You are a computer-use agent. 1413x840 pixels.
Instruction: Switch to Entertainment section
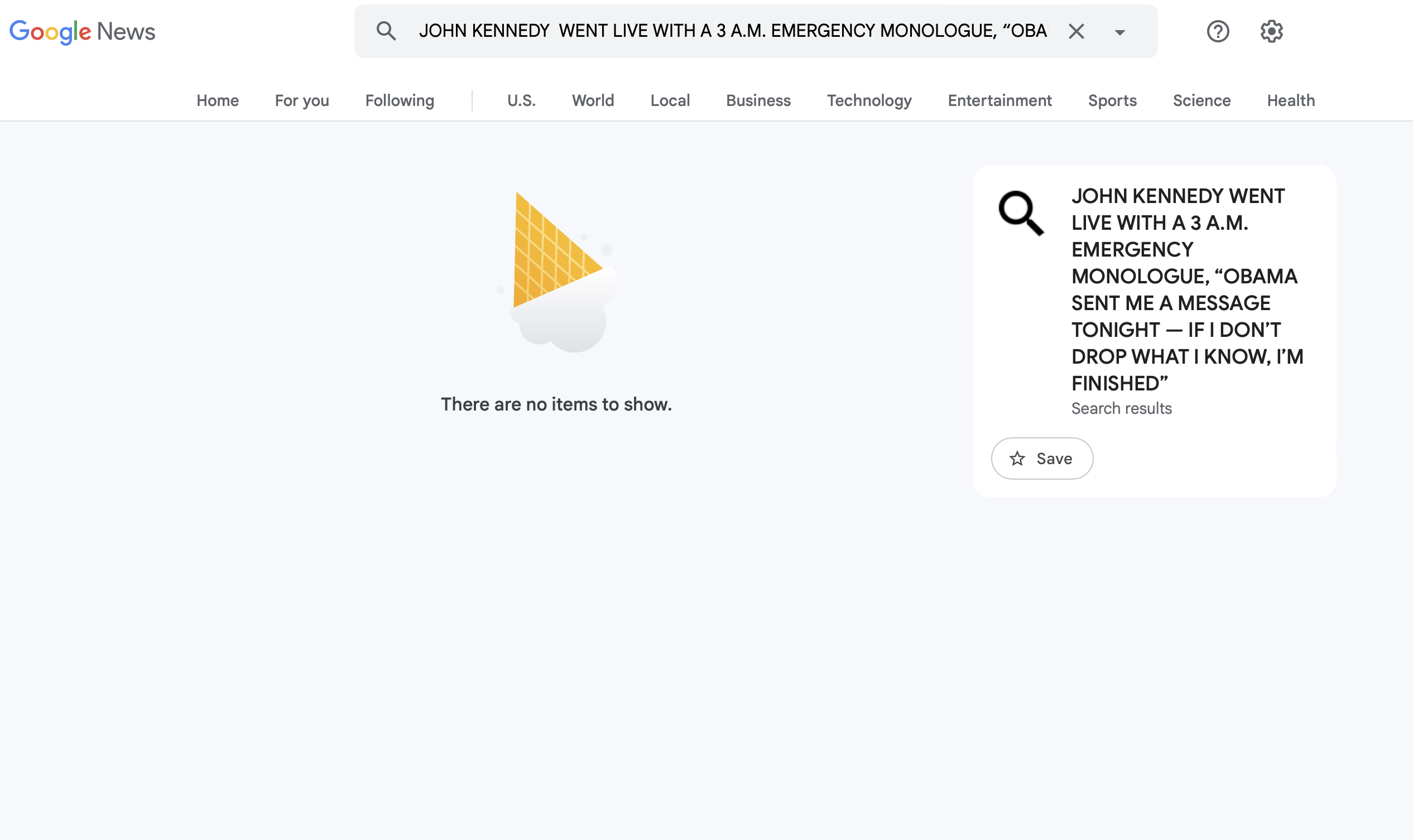click(999, 101)
